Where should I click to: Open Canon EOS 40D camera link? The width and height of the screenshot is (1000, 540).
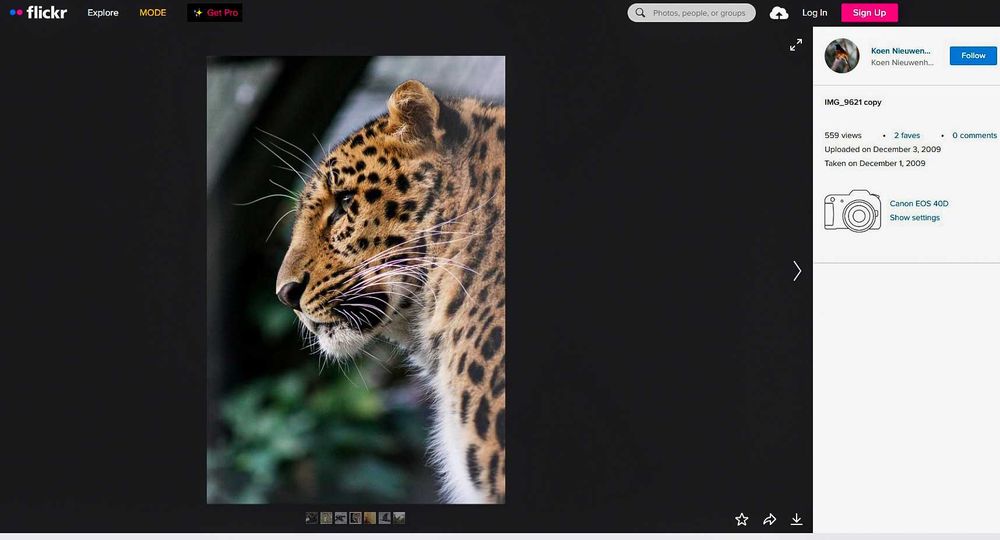coord(919,203)
